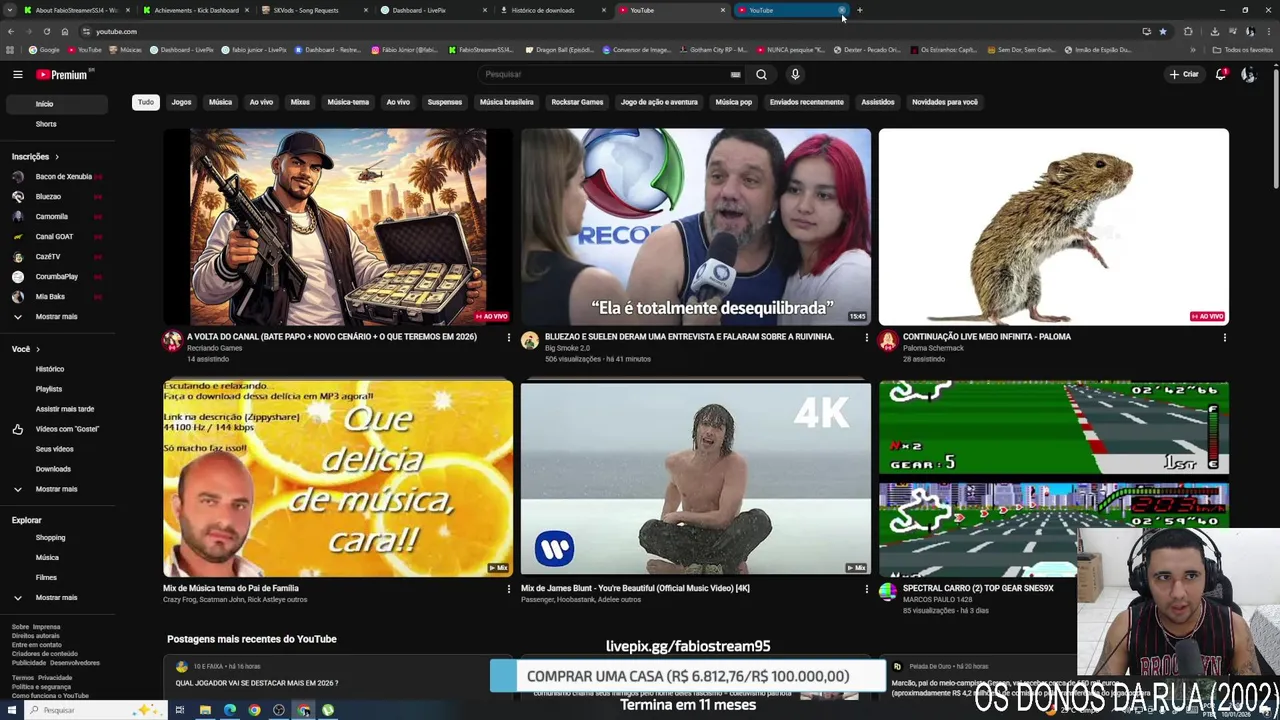
Task: Open the James Blunt 4K mix thumbnail
Action: click(x=696, y=478)
